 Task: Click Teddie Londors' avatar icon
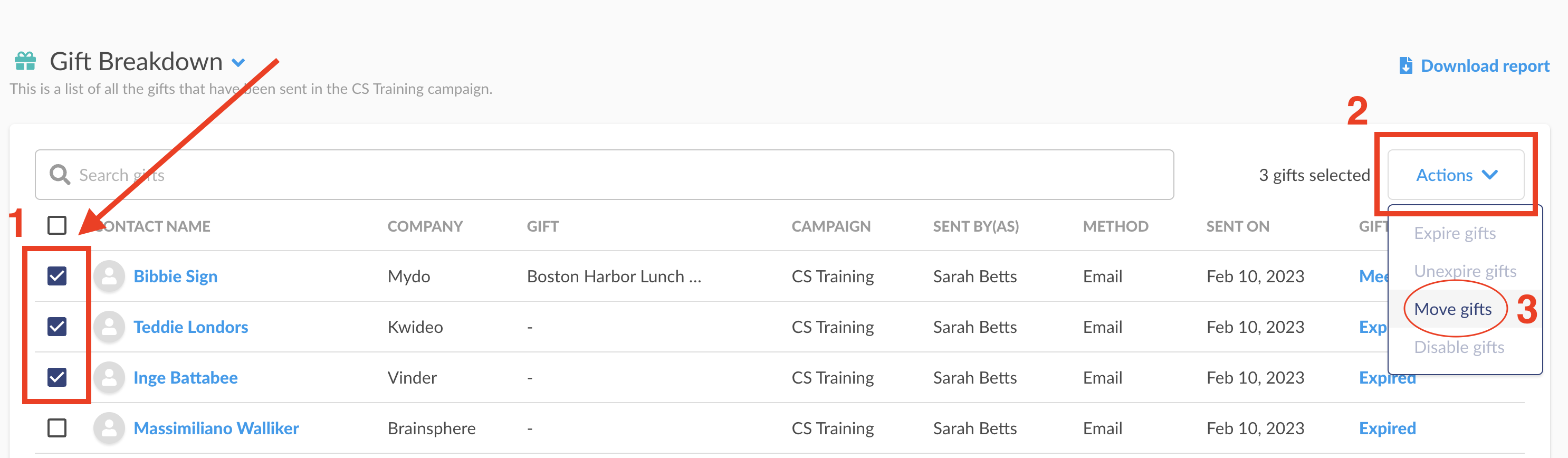[x=110, y=327]
